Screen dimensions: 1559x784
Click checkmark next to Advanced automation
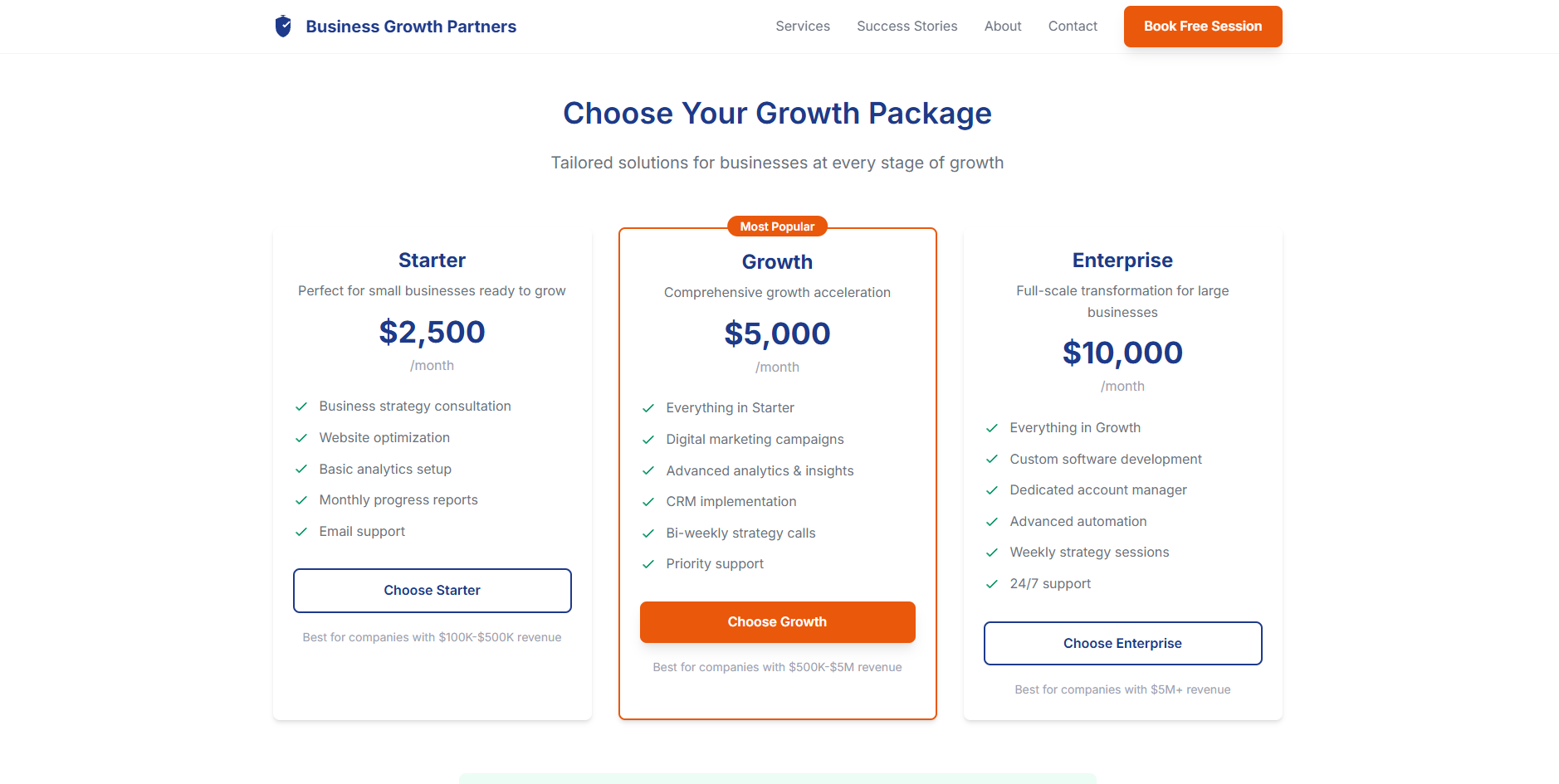pyautogui.click(x=992, y=522)
